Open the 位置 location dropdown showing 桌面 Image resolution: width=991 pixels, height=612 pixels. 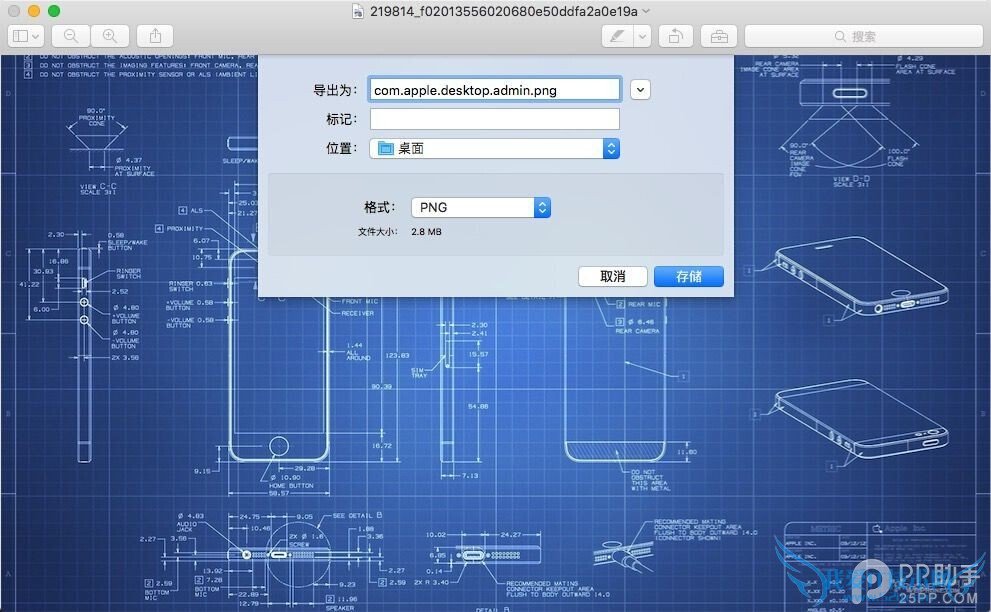coord(494,149)
